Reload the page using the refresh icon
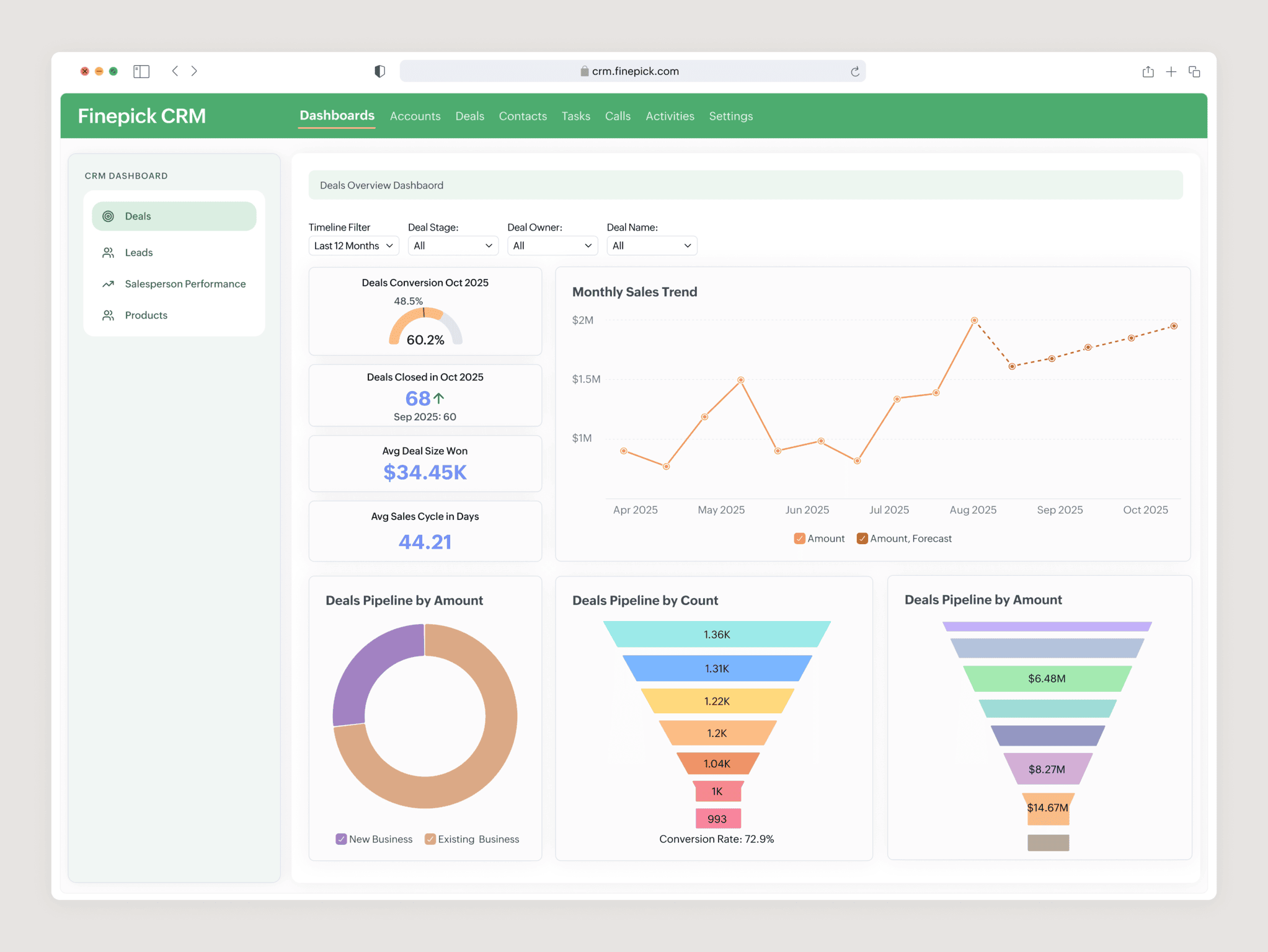 [856, 71]
